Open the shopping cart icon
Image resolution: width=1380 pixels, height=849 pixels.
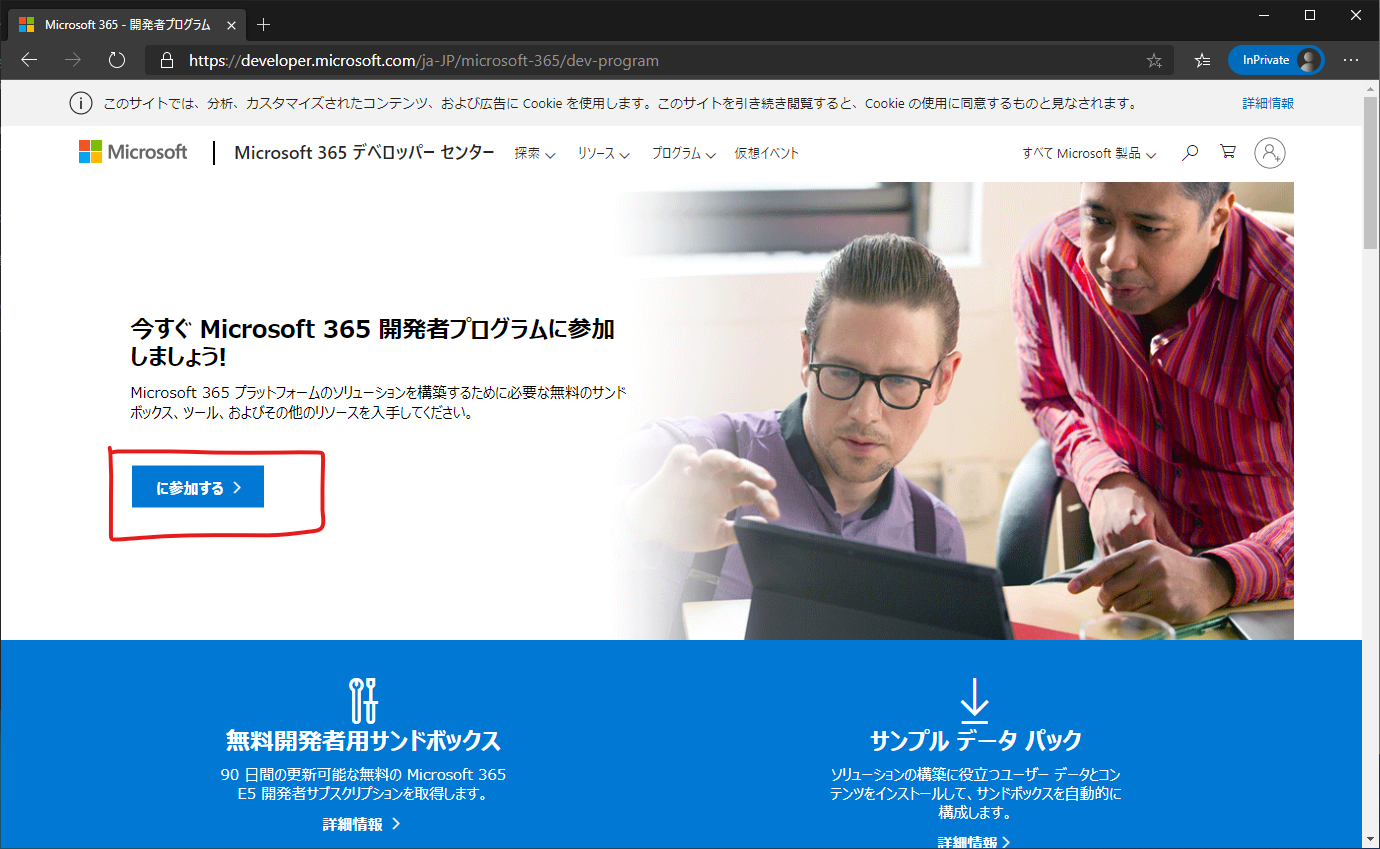1228,152
